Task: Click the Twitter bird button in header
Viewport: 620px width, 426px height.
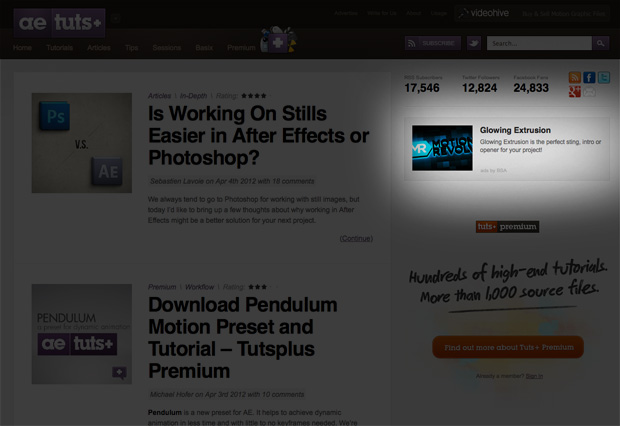Action: click(474, 43)
